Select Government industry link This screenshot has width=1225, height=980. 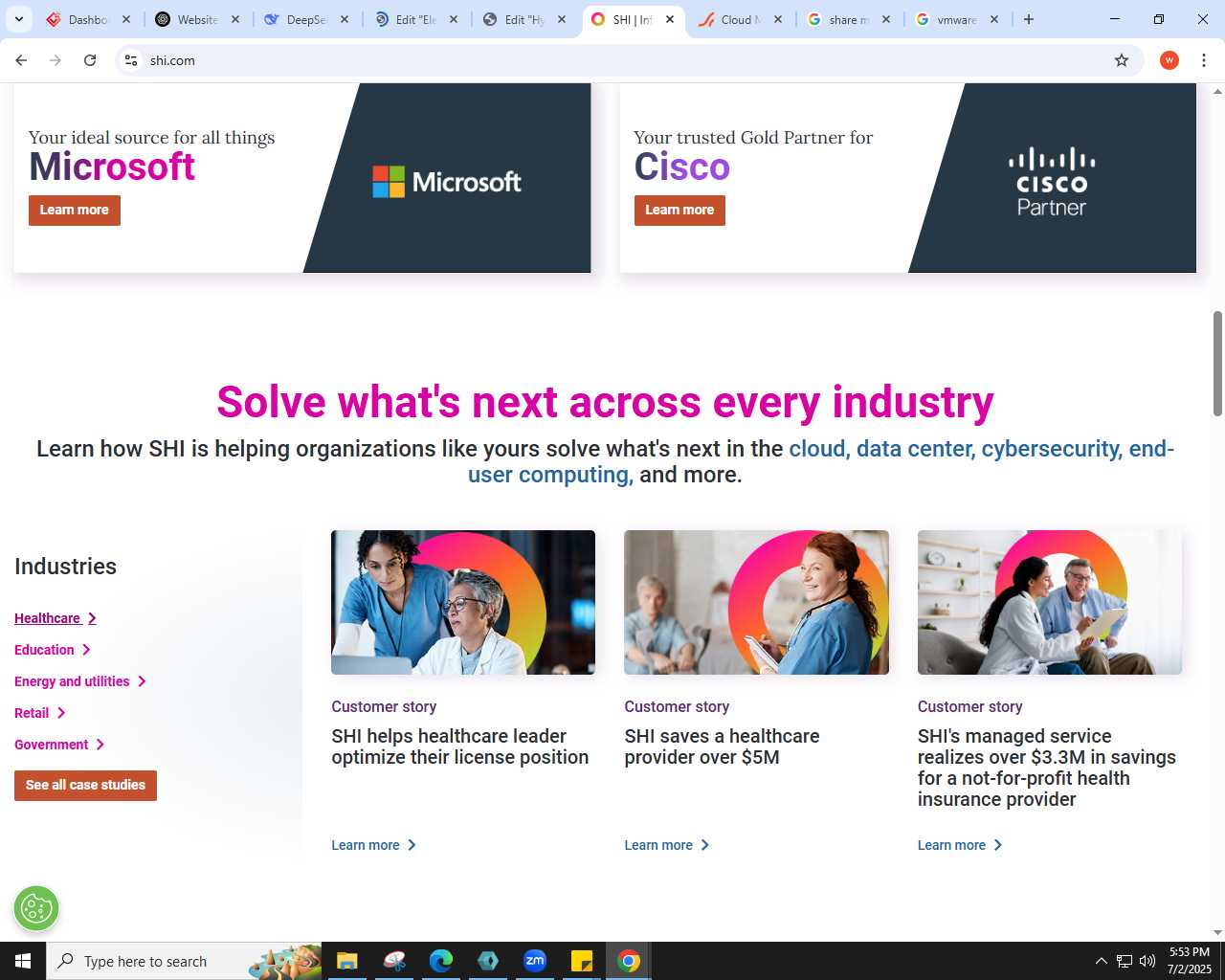59,745
